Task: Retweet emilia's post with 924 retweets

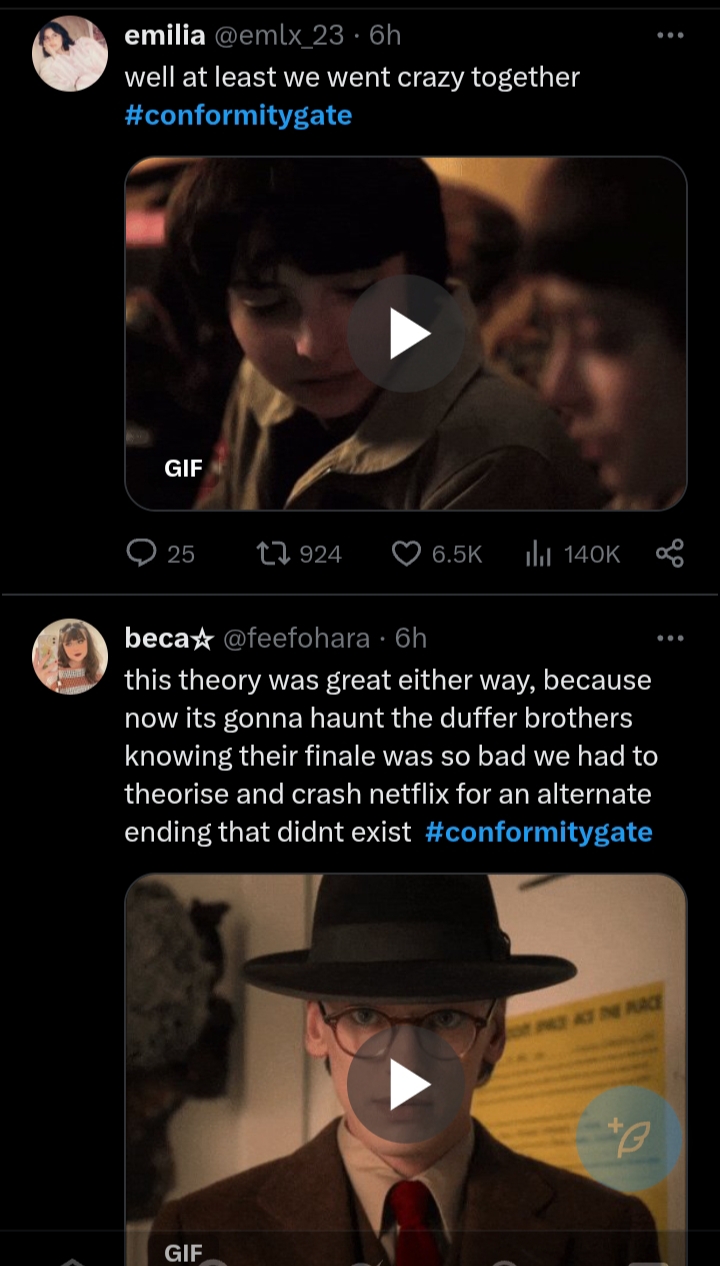Action: coord(299,553)
